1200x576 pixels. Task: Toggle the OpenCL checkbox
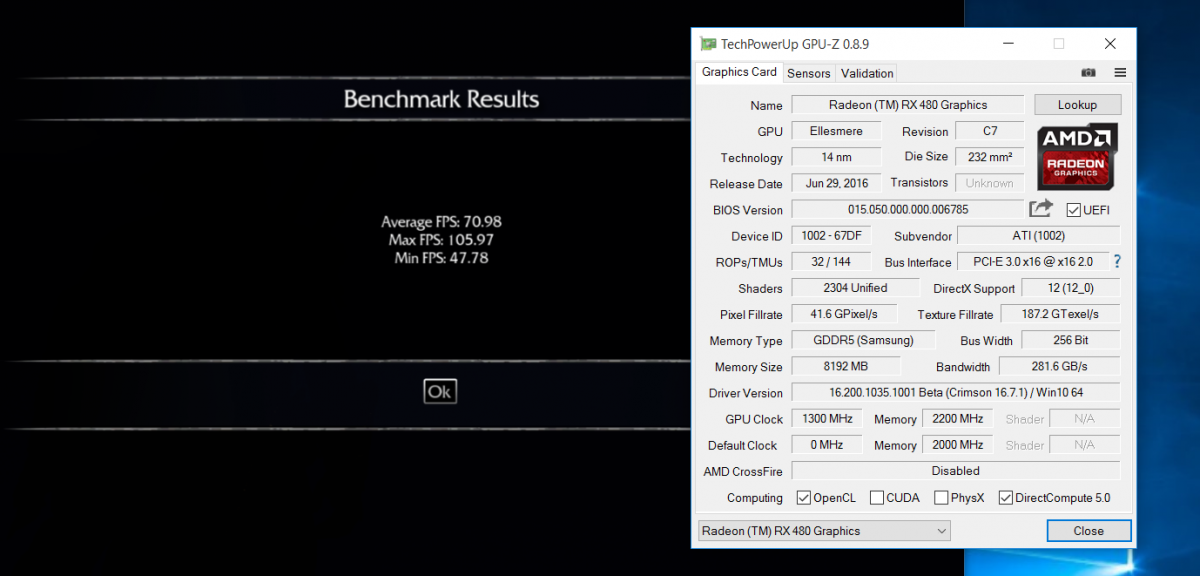tap(804, 497)
